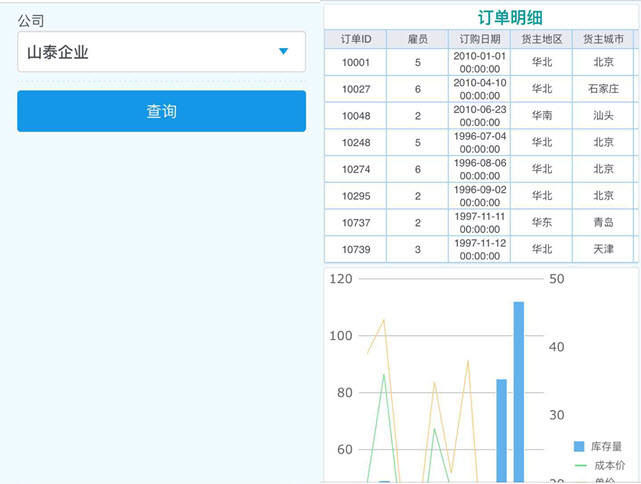641x484 pixels.
Task: Click the shorter blue bar beside tallest
Action: pyautogui.click(x=502, y=430)
